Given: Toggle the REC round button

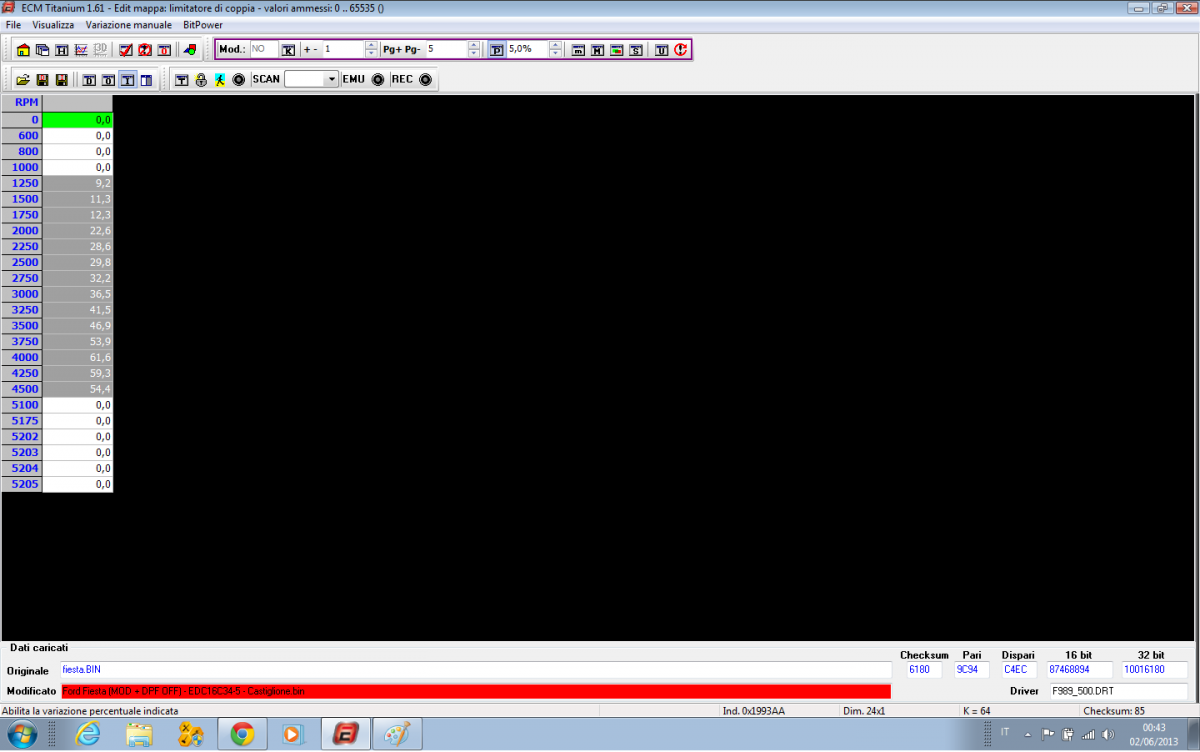Looking at the screenshot, I should 425,79.
